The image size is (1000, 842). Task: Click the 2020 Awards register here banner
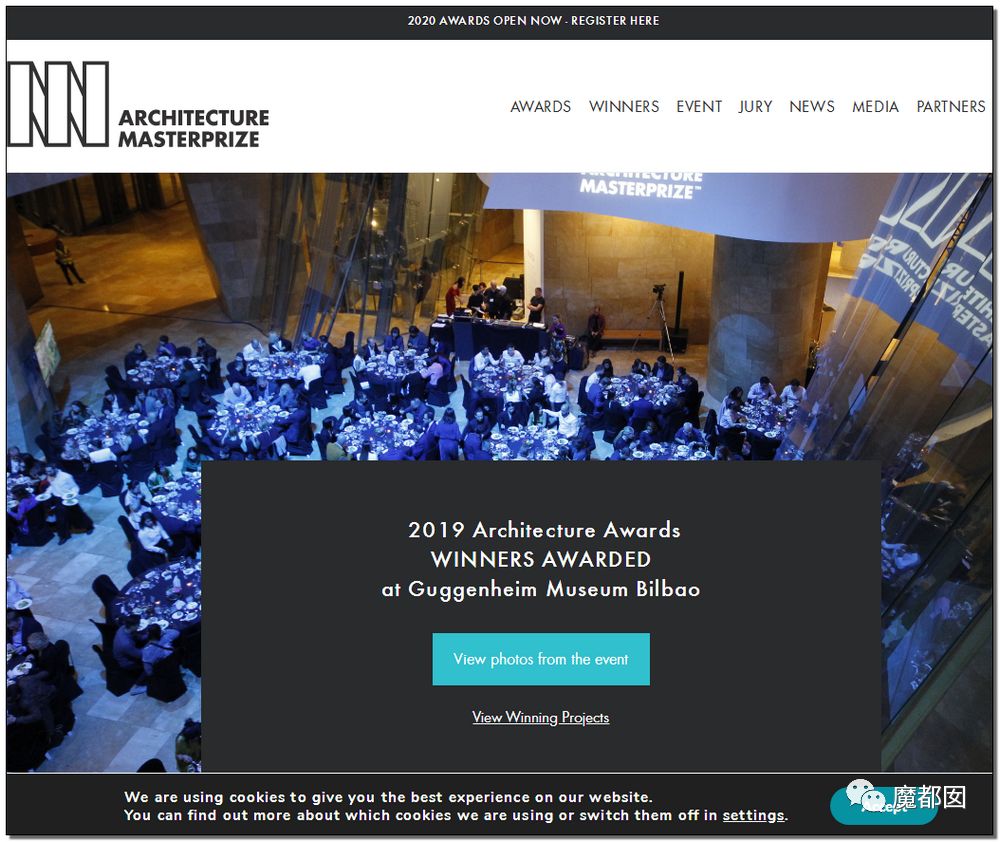533,20
